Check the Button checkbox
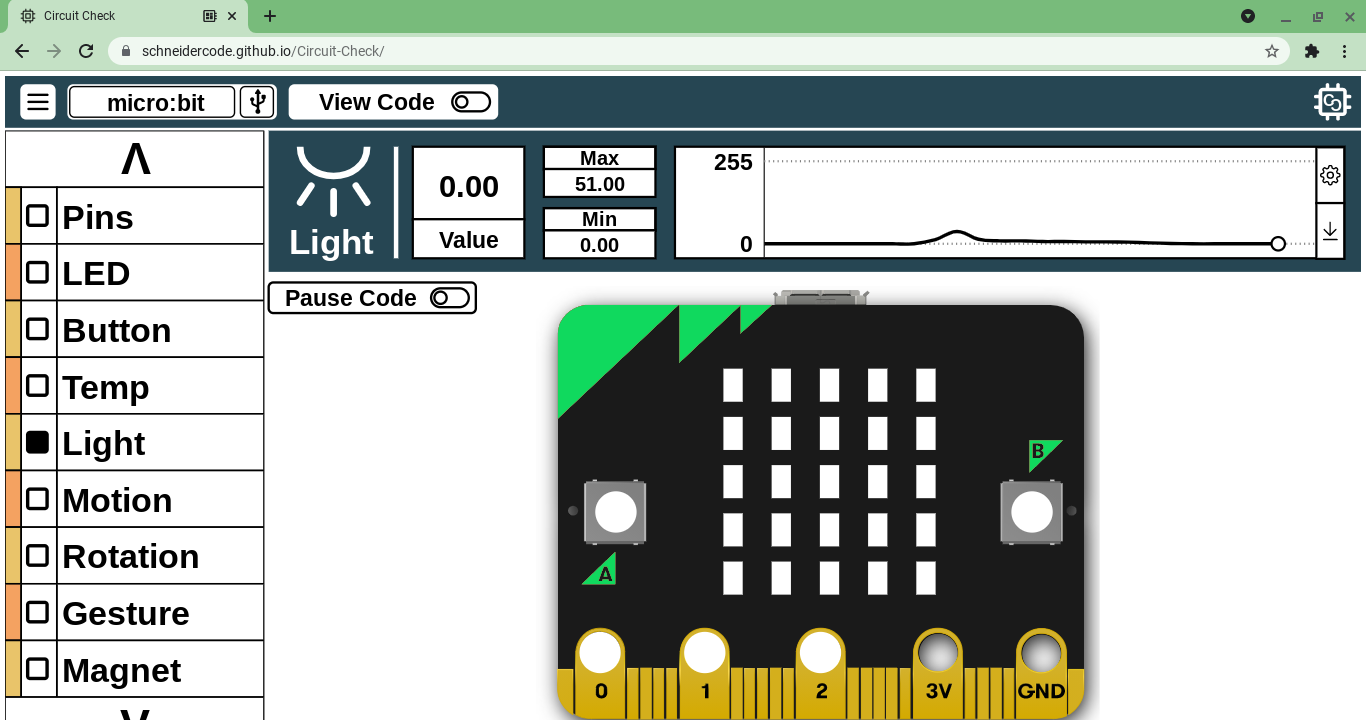The height and width of the screenshot is (720, 1366). pyautogui.click(x=38, y=329)
